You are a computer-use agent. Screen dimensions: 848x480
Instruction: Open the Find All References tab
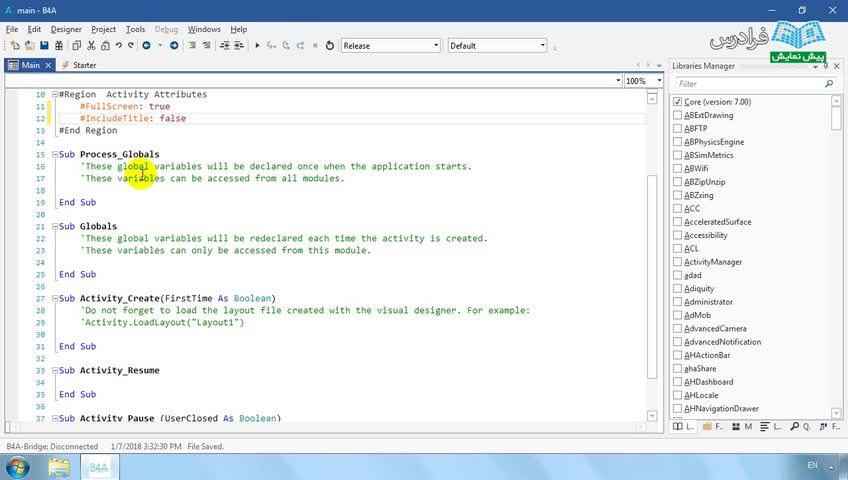click(829, 426)
